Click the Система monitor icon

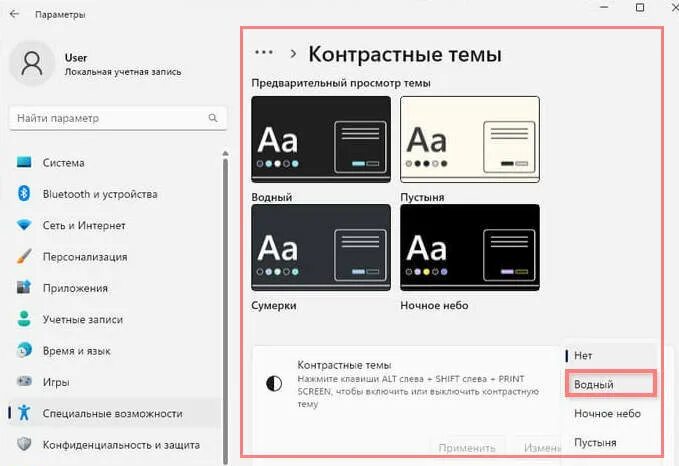coord(24,162)
